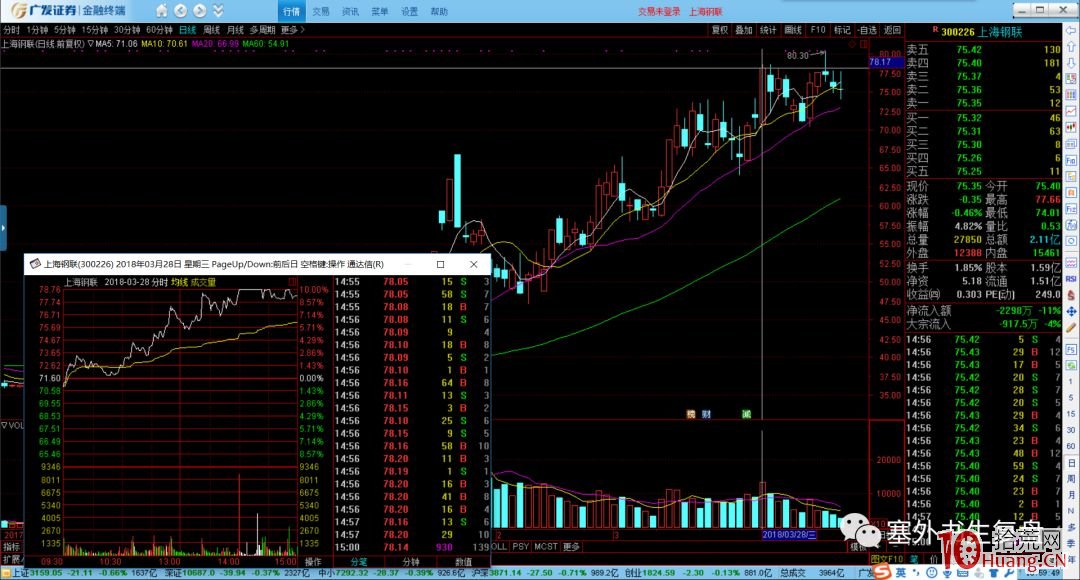Screen dimensions: 1080x580
Task: Click the 标记 mark button
Action: point(842,30)
